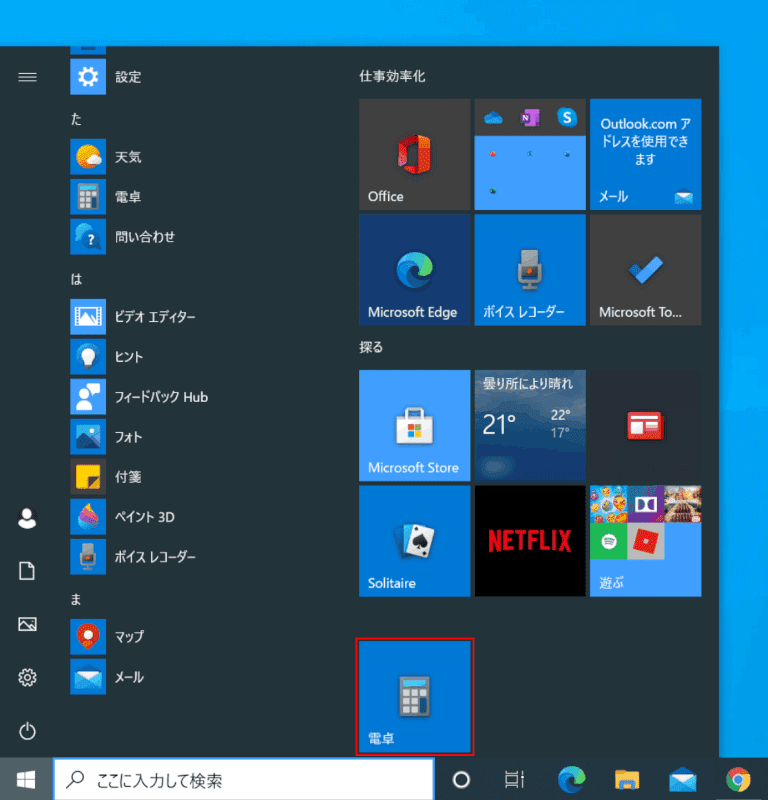Open Cortana circle on taskbar

pos(461,780)
